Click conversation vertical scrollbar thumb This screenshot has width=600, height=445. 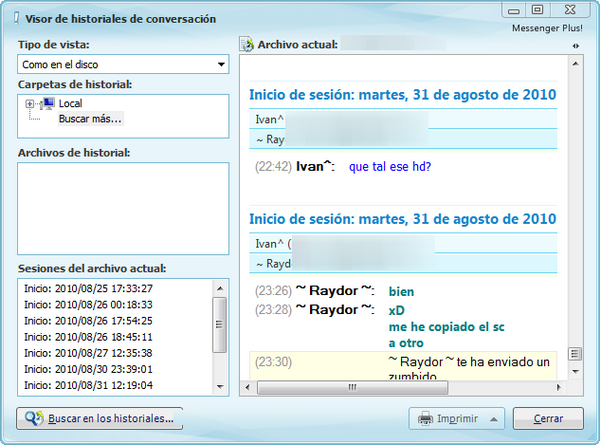[575, 354]
